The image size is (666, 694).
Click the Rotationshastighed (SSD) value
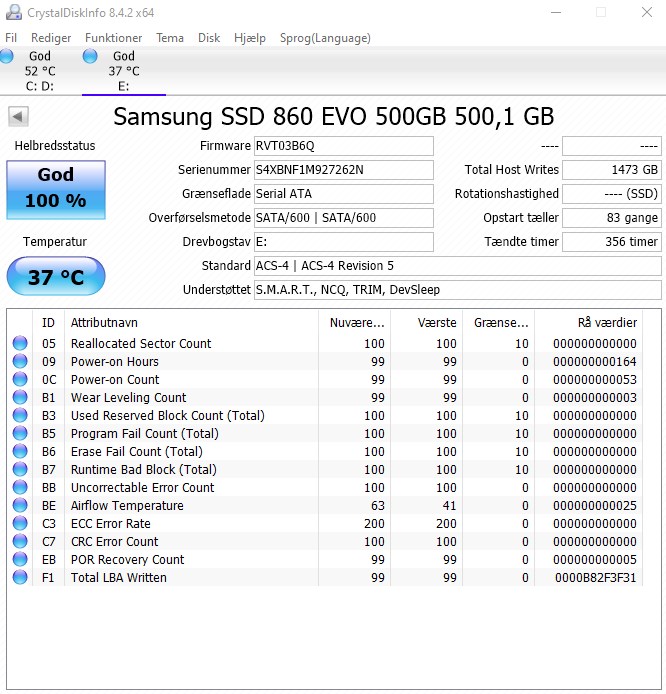tap(612, 194)
